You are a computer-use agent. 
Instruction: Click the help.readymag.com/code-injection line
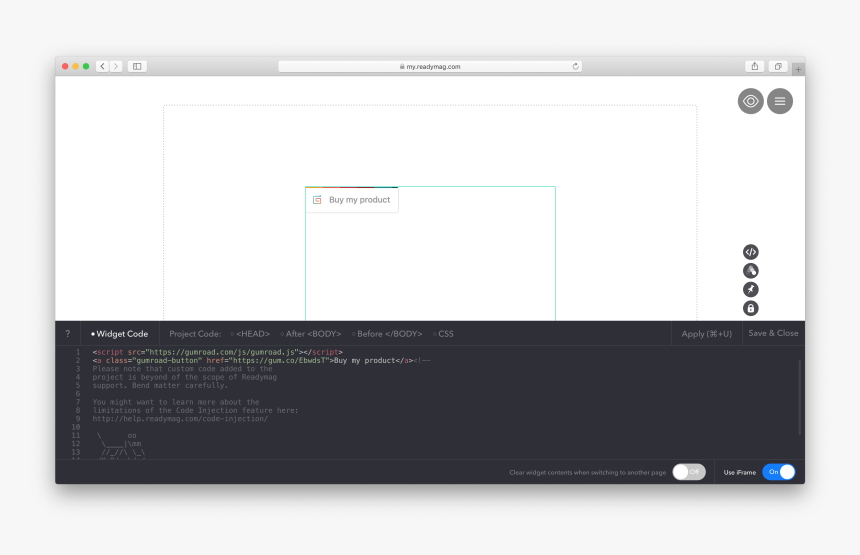pyautogui.click(x=180, y=418)
